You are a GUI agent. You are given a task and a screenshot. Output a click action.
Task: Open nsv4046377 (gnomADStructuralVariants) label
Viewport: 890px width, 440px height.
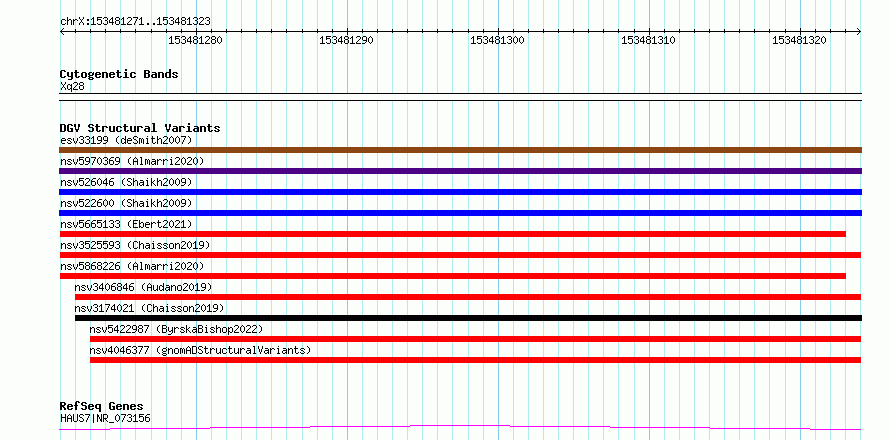[200, 350]
